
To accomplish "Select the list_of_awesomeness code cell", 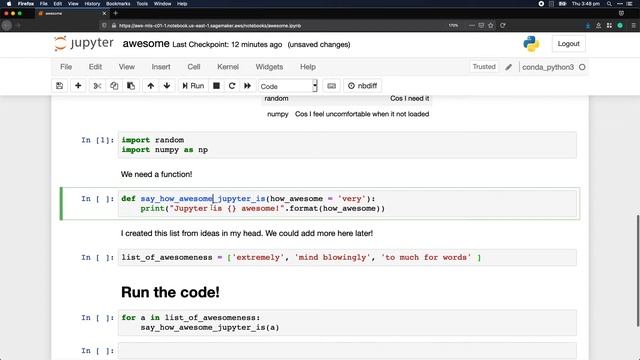I will click(x=347, y=258).
